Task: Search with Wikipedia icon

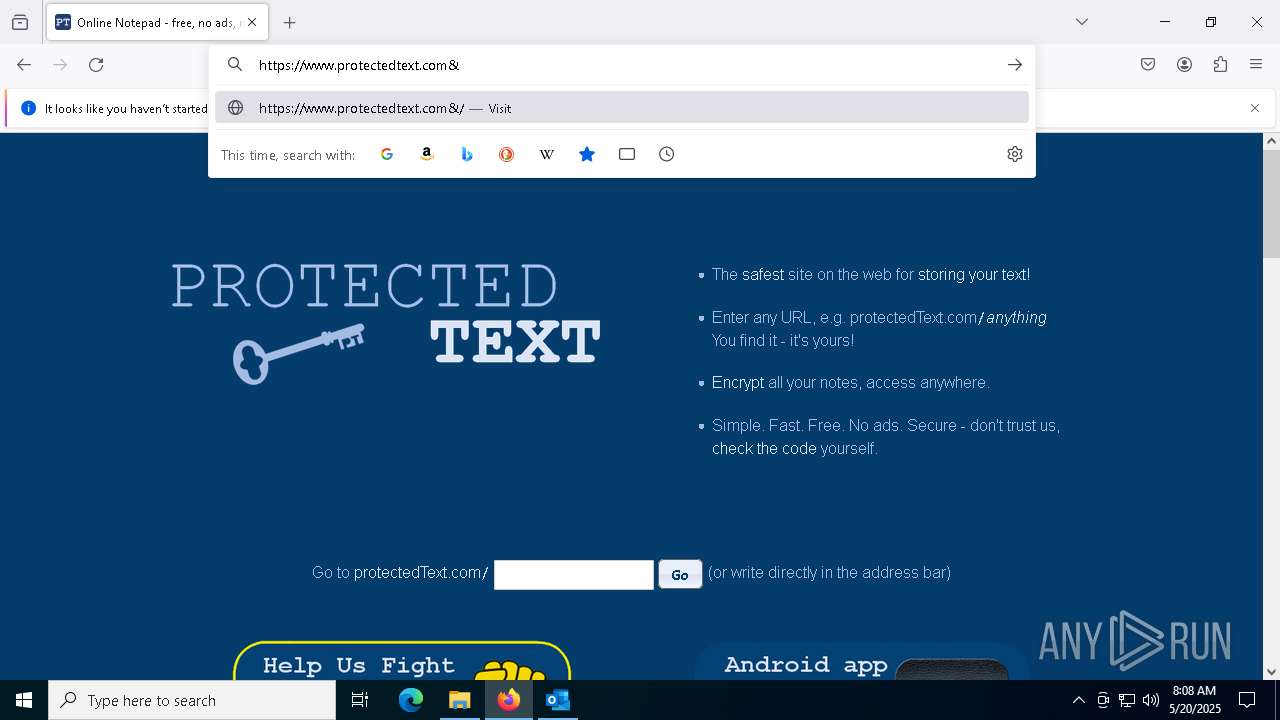Action: [x=547, y=154]
